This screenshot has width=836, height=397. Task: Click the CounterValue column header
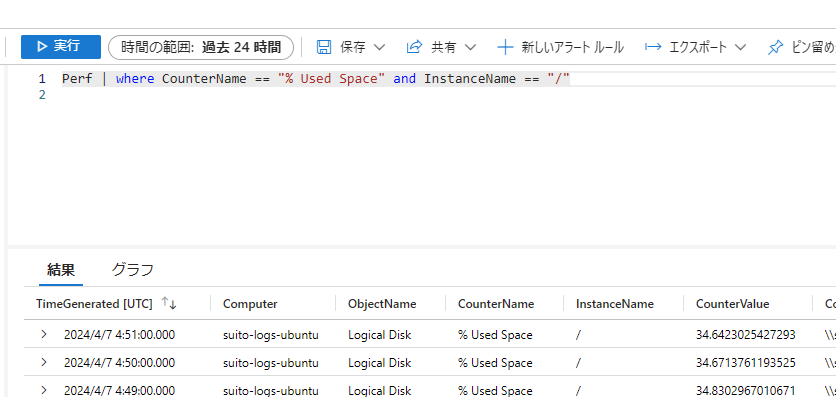[733, 304]
